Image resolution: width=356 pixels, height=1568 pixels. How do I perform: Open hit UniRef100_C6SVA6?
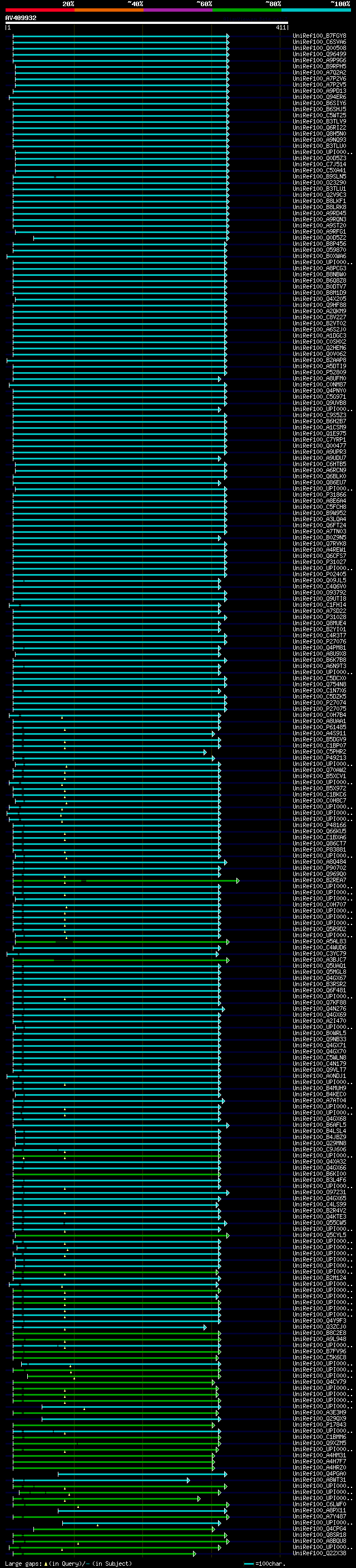(319, 42)
